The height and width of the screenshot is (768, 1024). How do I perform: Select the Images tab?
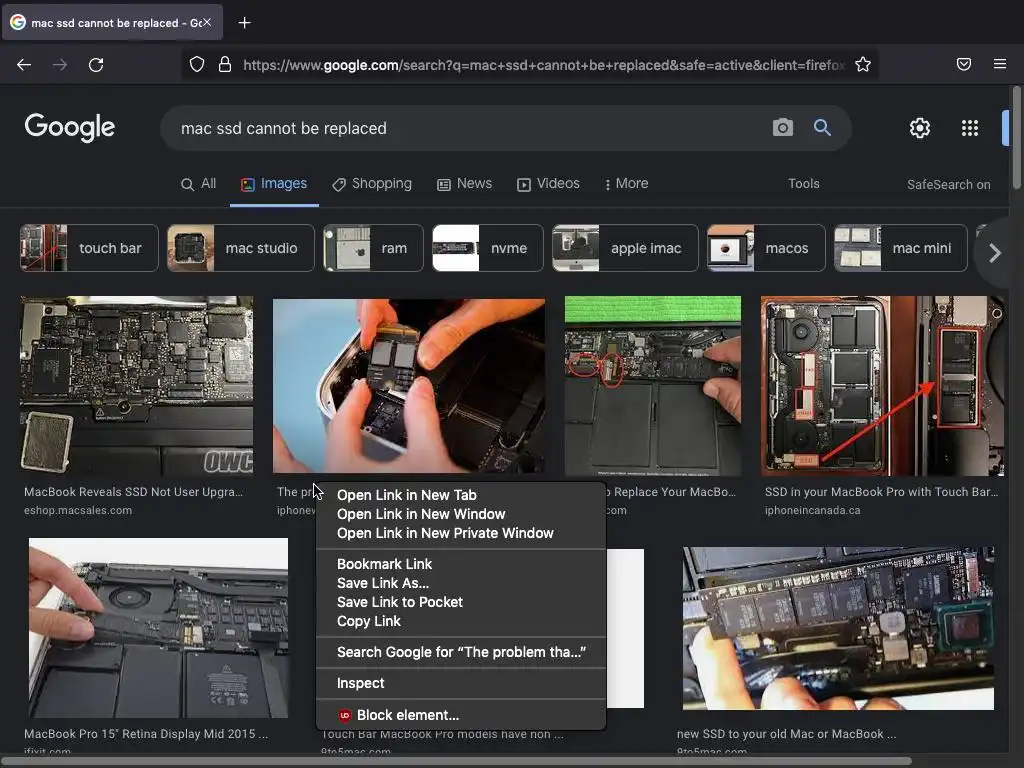coord(274,184)
